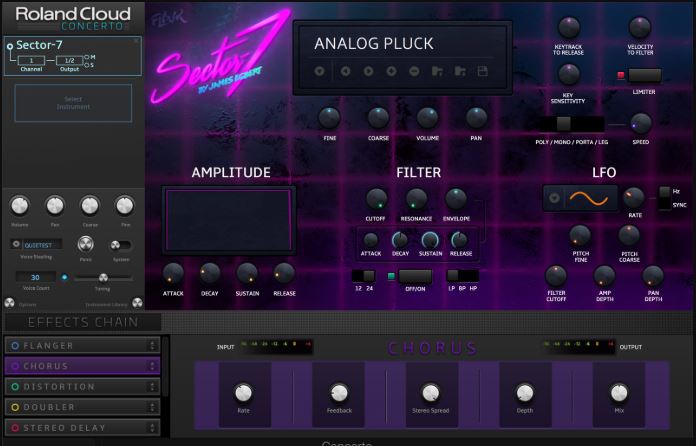Toggle the filter OFF/ON button
696x446 pixels.
pos(415,276)
